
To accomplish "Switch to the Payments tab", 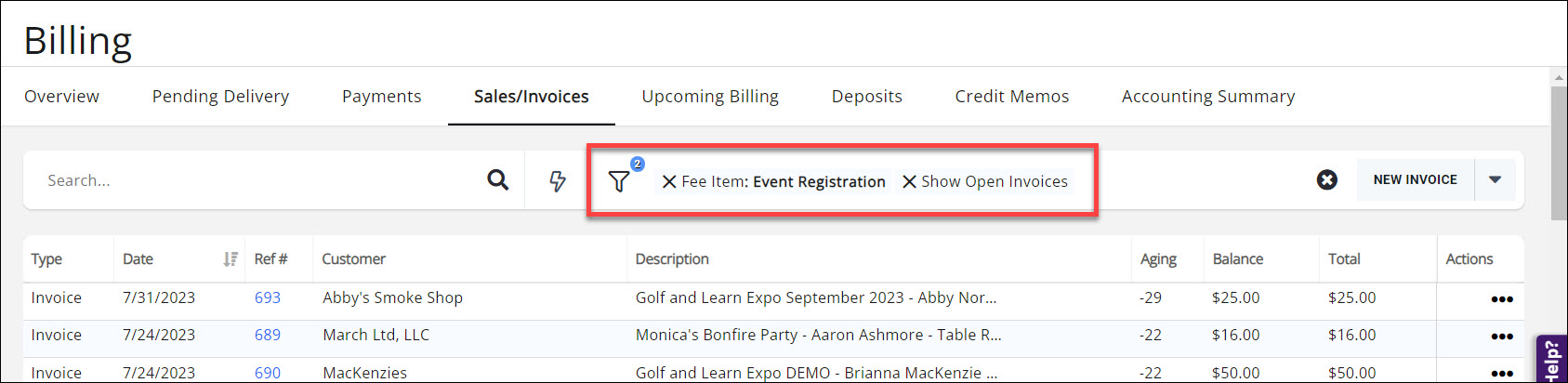I will (x=381, y=97).
